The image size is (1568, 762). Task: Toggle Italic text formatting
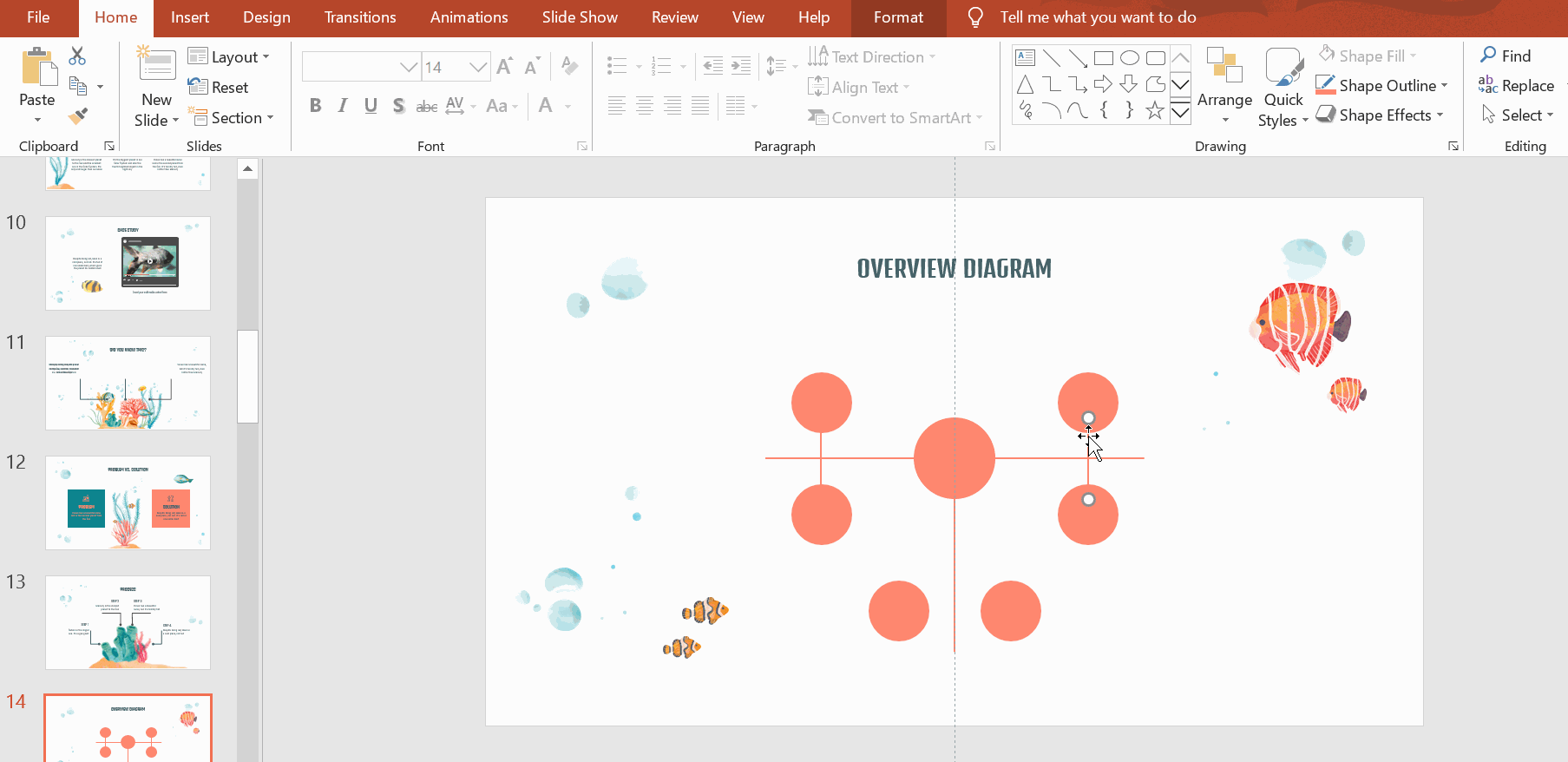(343, 106)
